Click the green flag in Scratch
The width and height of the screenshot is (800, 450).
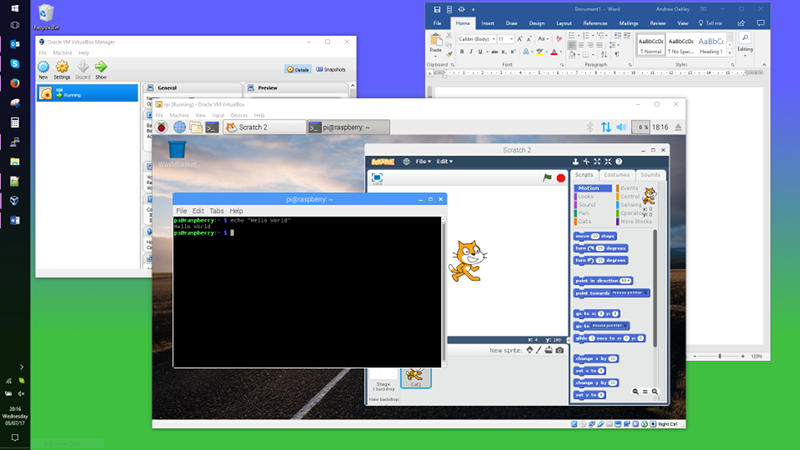pyautogui.click(x=547, y=177)
